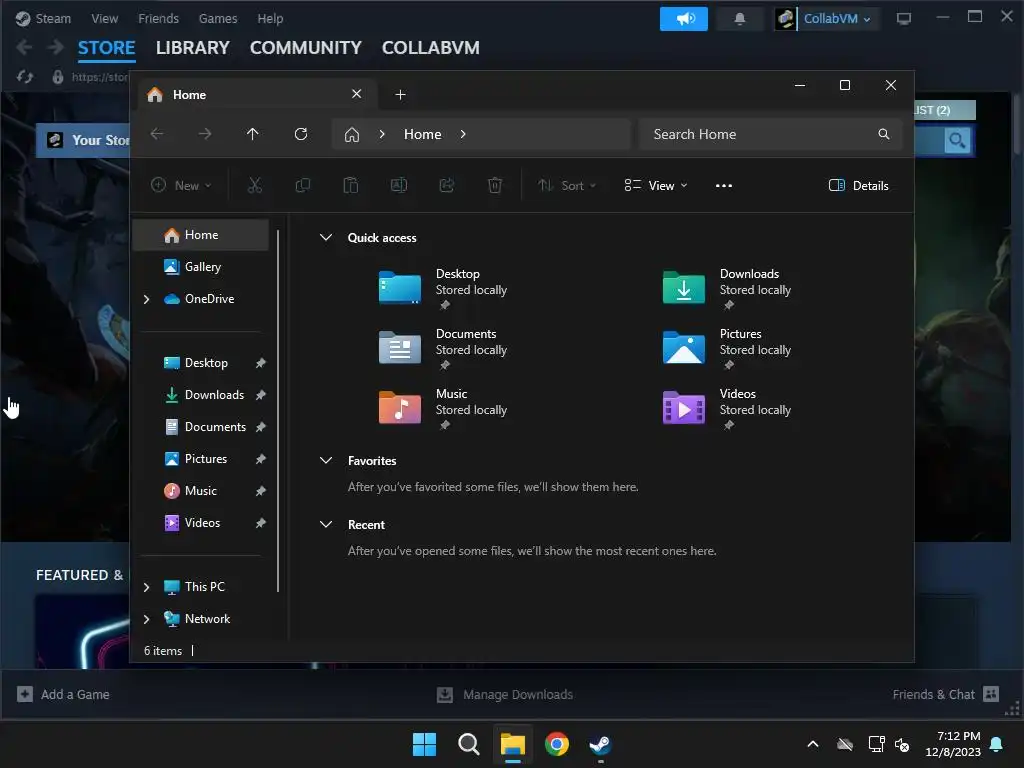The width and height of the screenshot is (1024, 768).
Task: Expand Network in the navigation pane
Action: (x=146, y=619)
